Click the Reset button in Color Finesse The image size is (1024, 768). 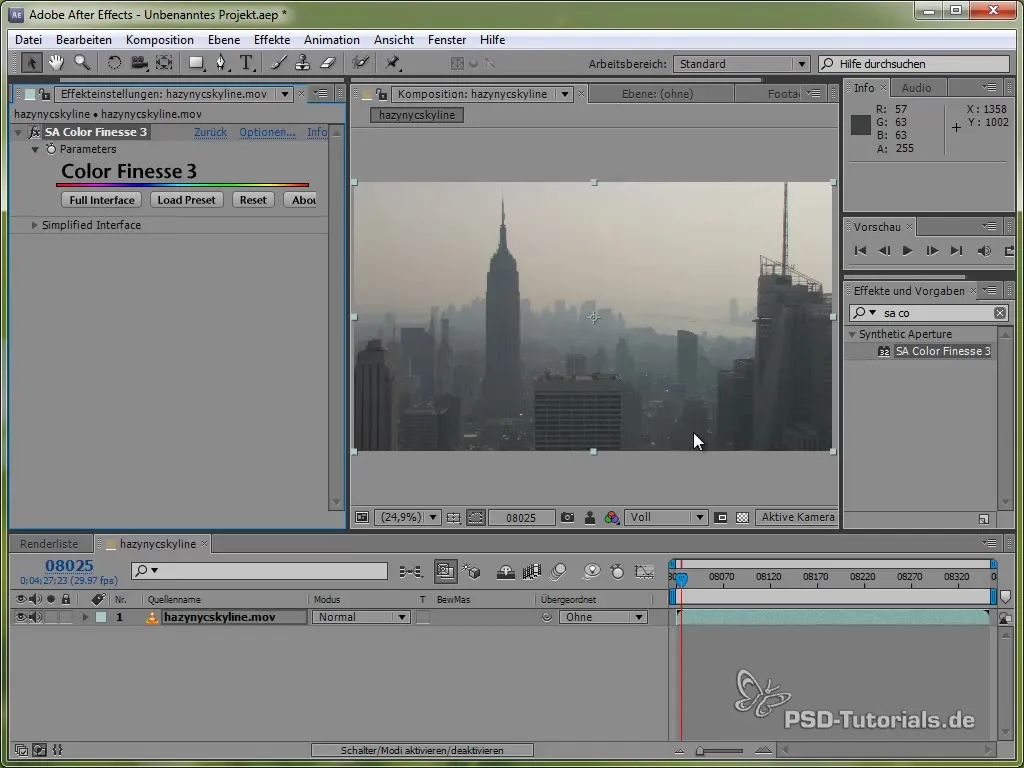[253, 200]
